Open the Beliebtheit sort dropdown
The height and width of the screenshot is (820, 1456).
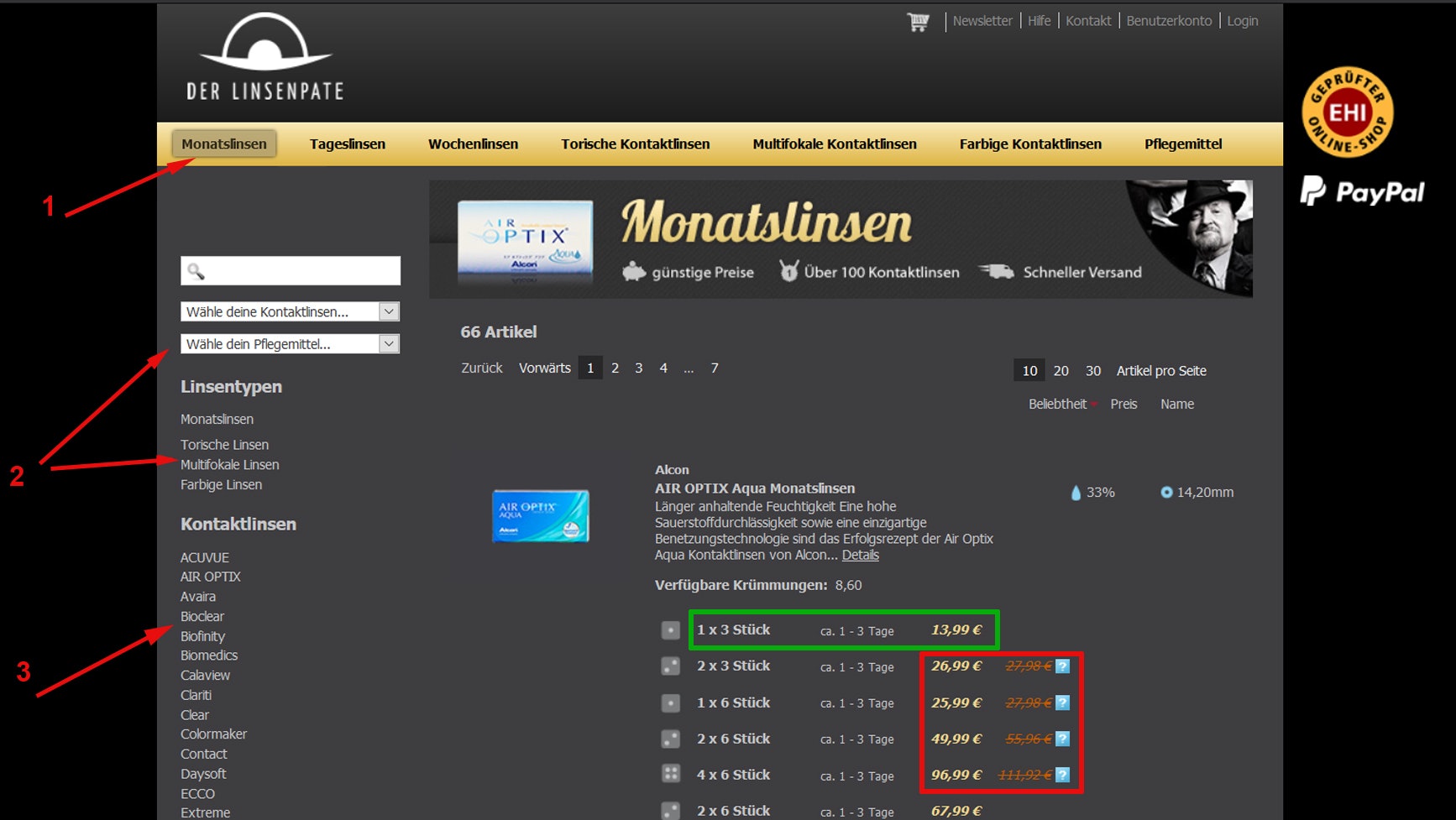[x=1061, y=404]
